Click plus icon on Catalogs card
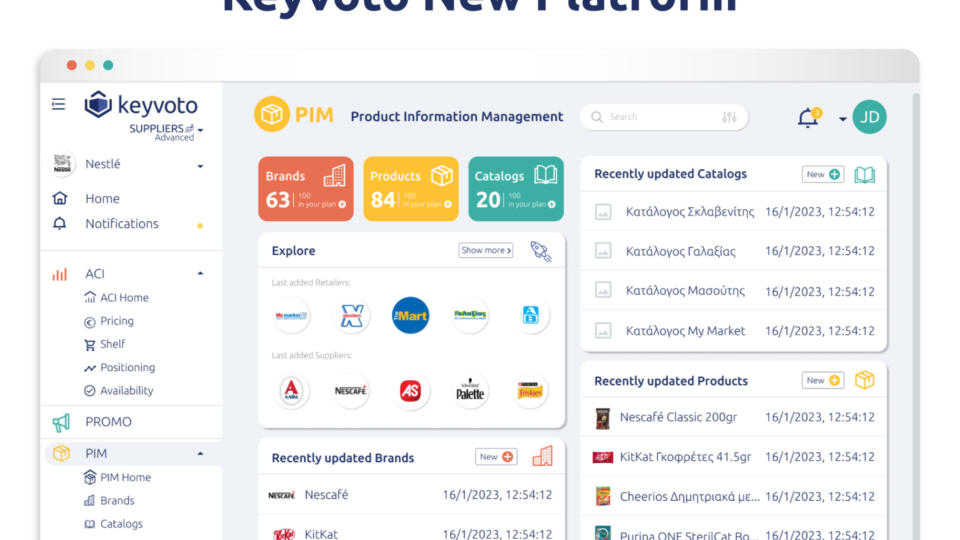This screenshot has height=540, width=960. point(552,204)
